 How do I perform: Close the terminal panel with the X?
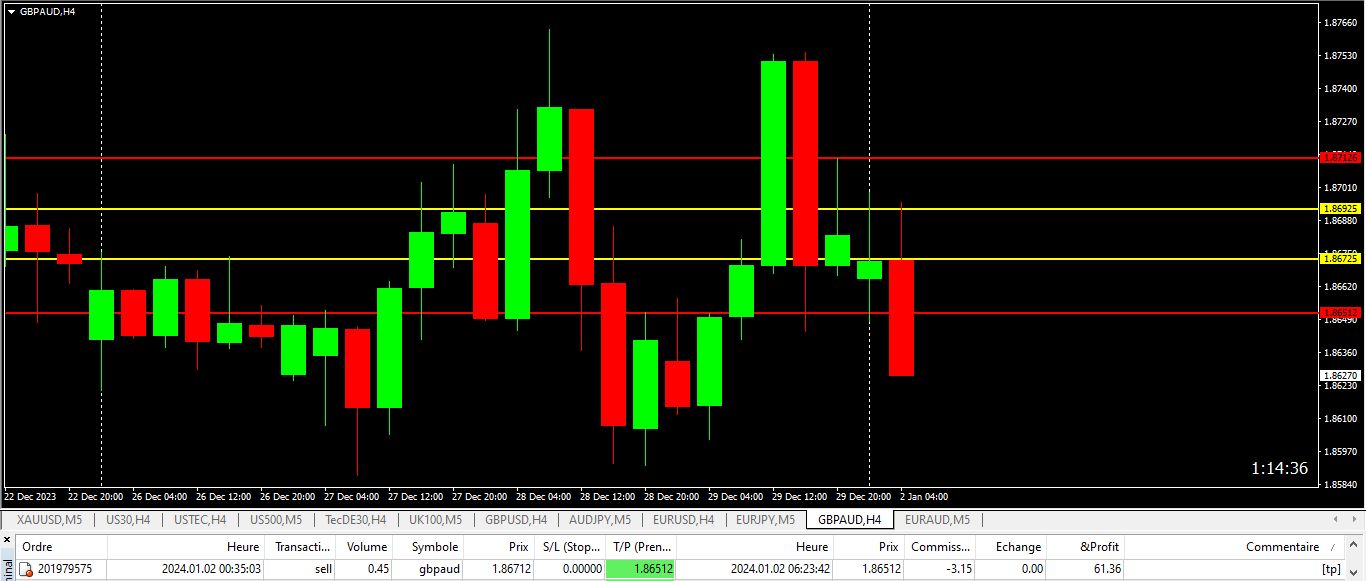(x=6, y=541)
